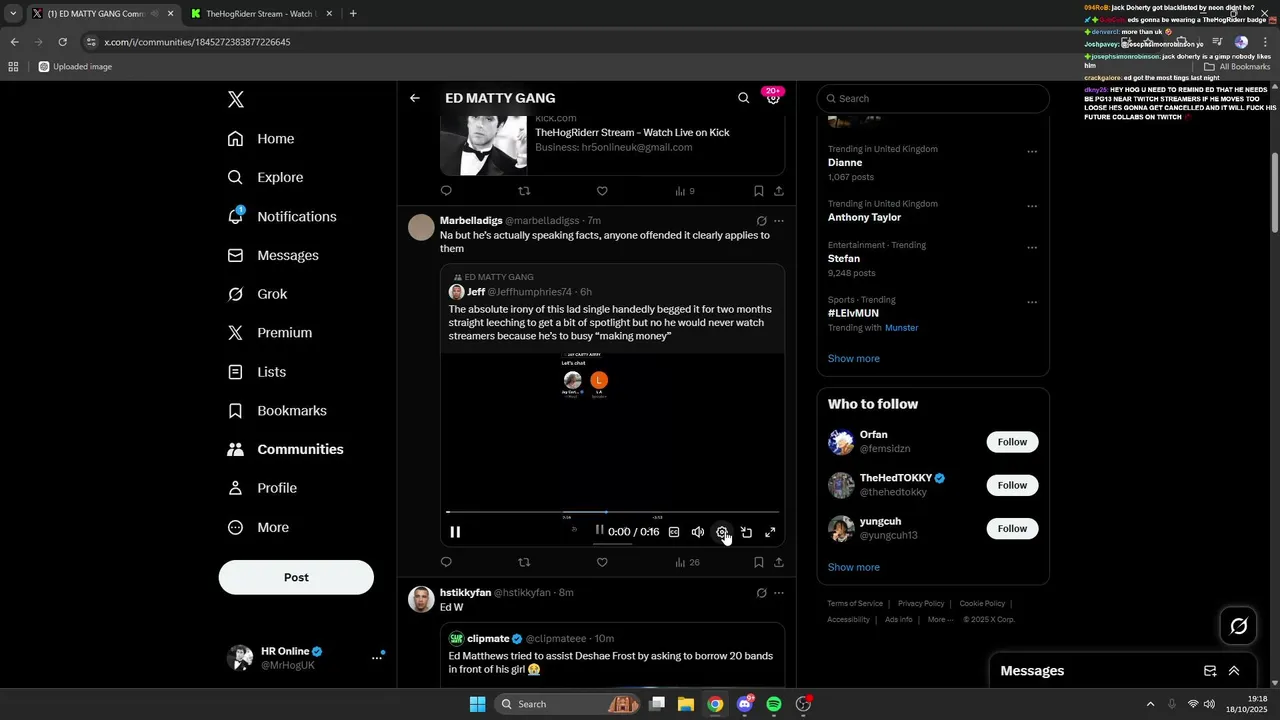Click the Chrome address bar URL
This screenshot has width=1280, height=720.
(x=197, y=42)
